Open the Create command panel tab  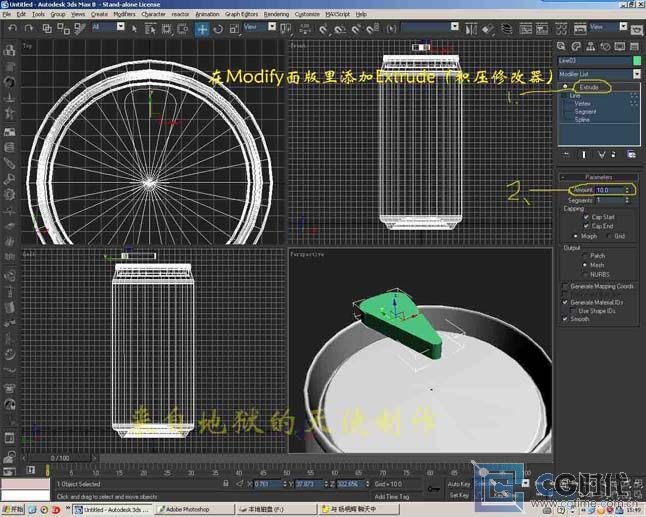[x=561, y=47]
